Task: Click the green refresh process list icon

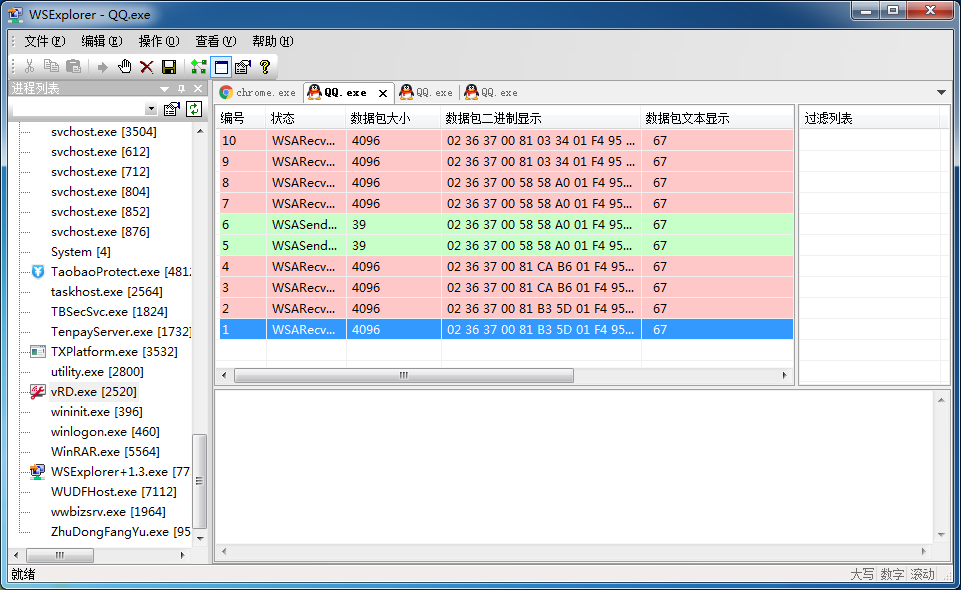Action: pos(194,109)
